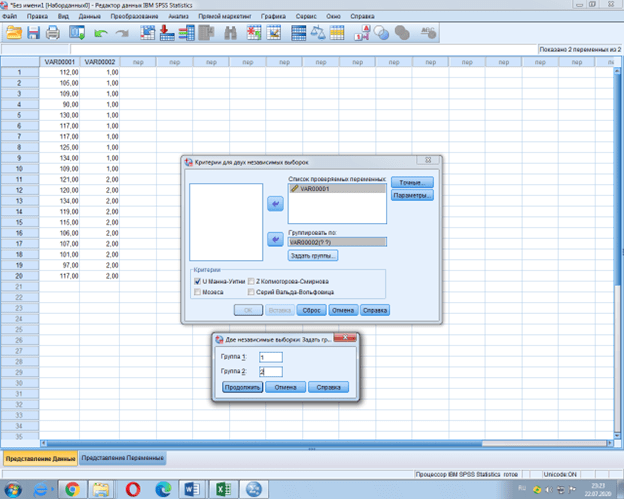Open Opera from the taskbar

pos(133,489)
